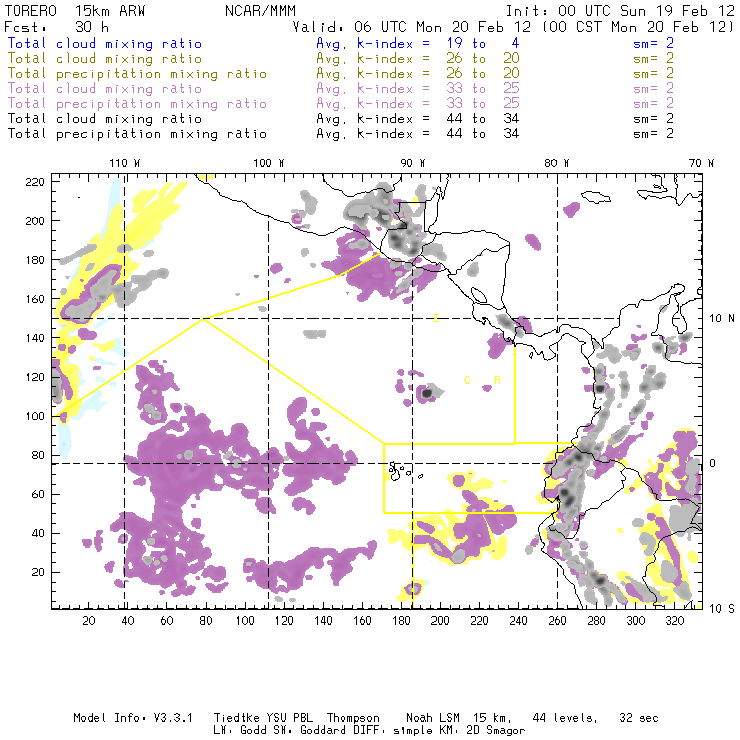
Task: Select the 'Fcst: 30 h' forecast hour text
Action: pos(56,27)
